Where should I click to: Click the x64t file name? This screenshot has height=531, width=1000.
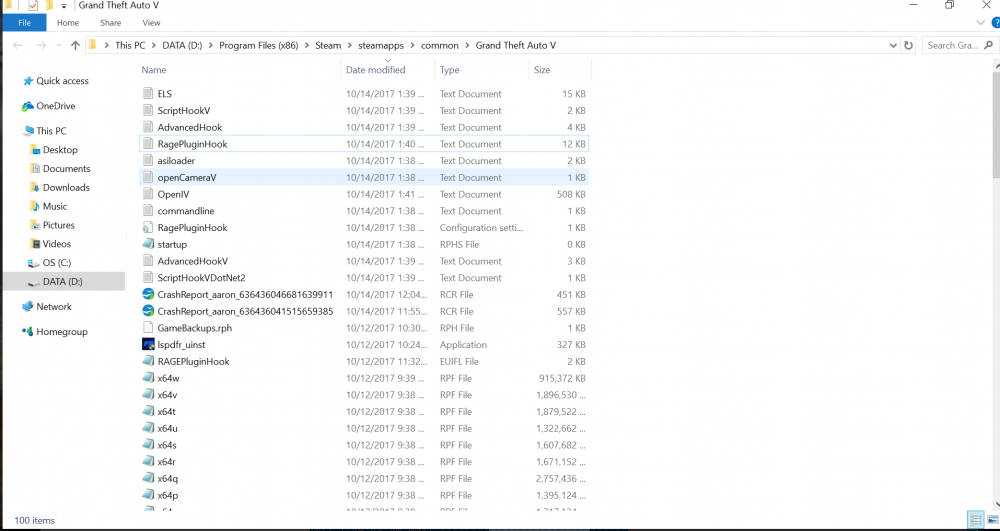coord(166,412)
